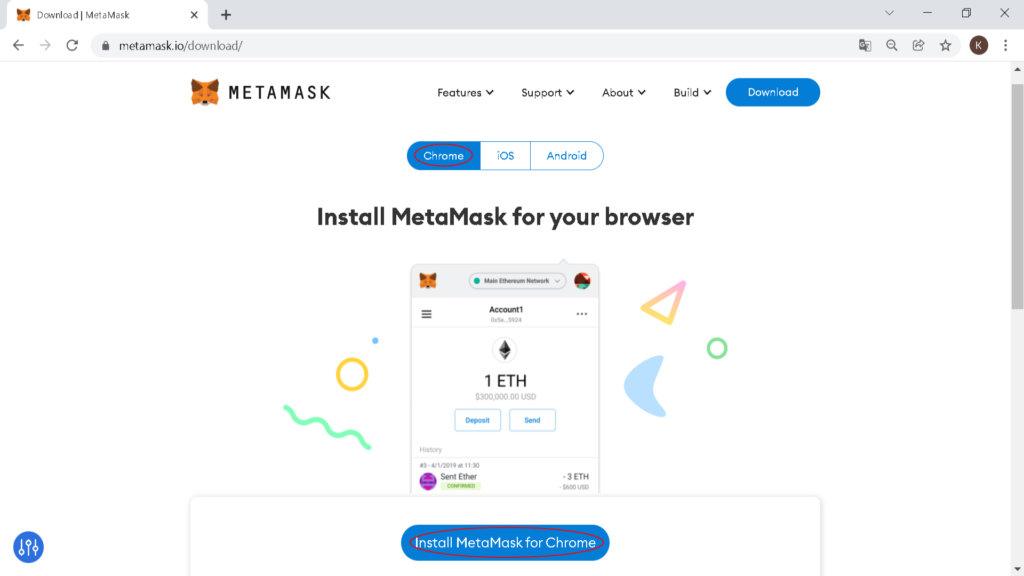This screenshot has height=576, width=1024.
Task: Click the MetaMask fox logo in the header
Action: tap(207, 92)
